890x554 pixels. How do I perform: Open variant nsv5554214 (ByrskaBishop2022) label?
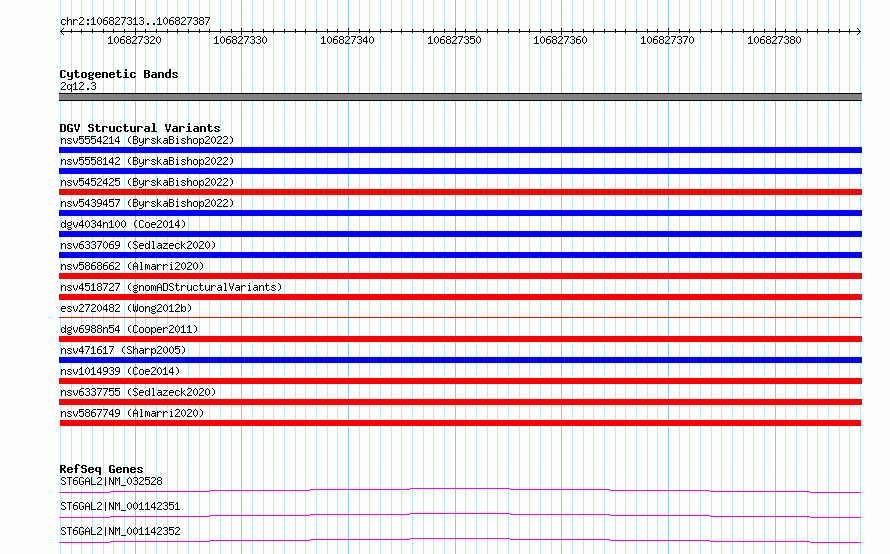(147, 140)
